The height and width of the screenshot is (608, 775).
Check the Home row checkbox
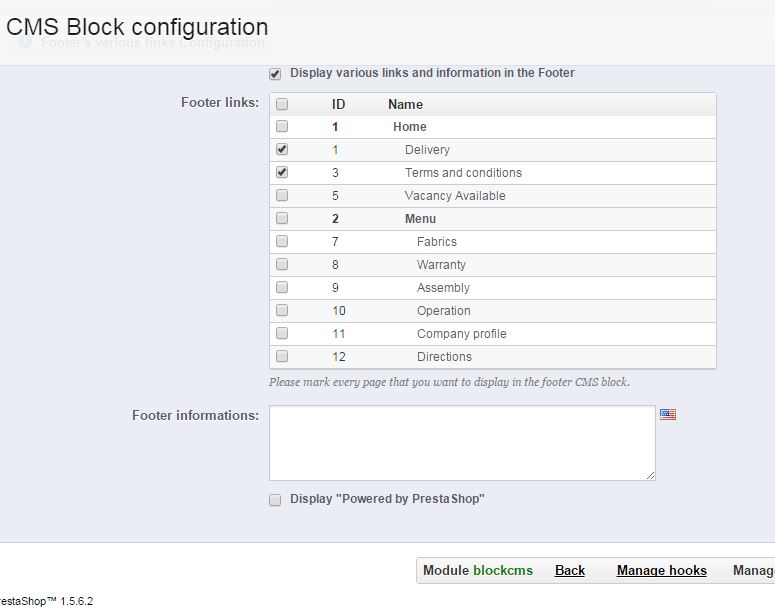click(282, 127)
